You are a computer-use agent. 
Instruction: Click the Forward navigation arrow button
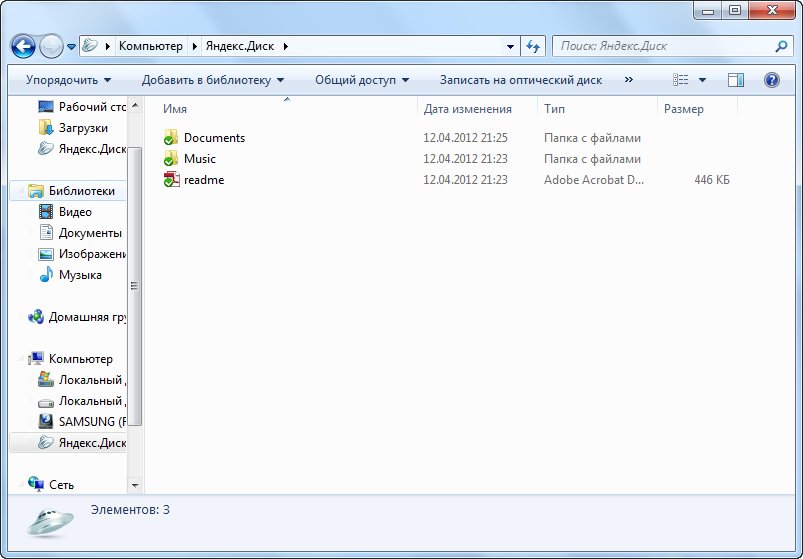pos(51,47)
